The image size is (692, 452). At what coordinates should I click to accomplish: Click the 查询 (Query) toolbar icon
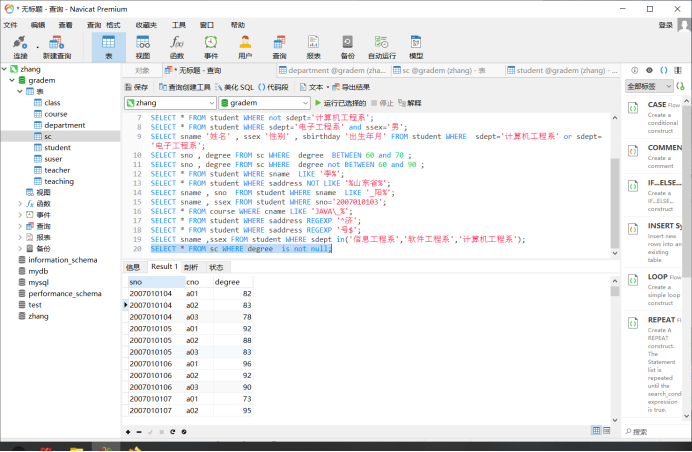pos(279,48)
